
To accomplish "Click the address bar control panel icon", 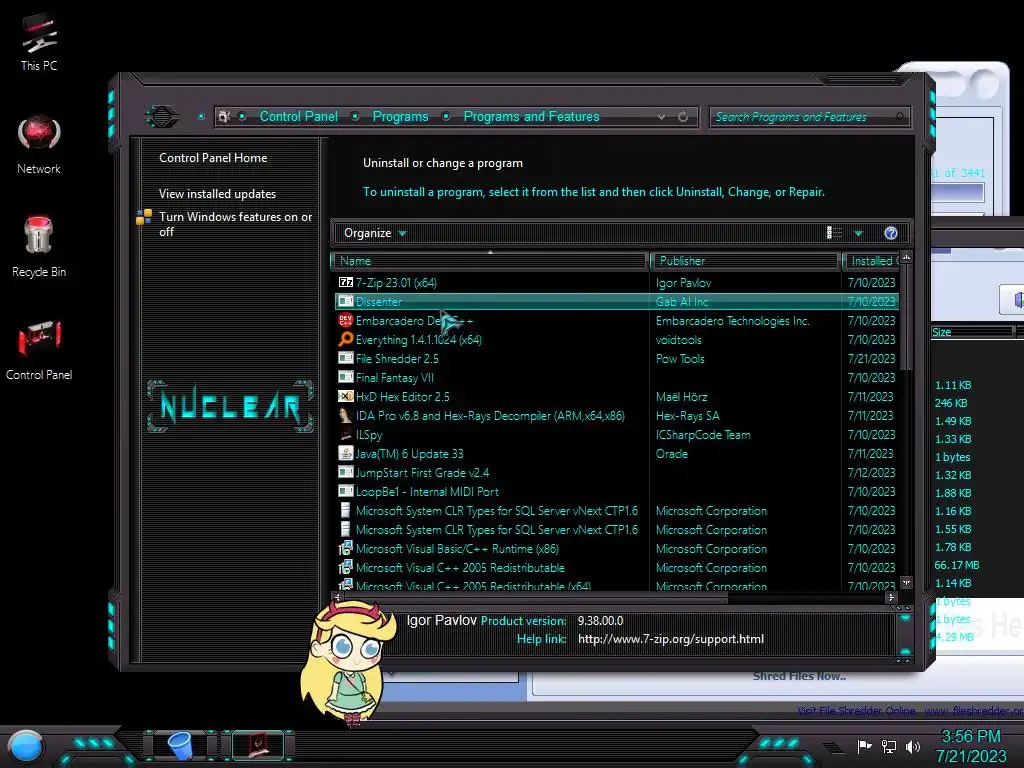I will tap(224, 117).
